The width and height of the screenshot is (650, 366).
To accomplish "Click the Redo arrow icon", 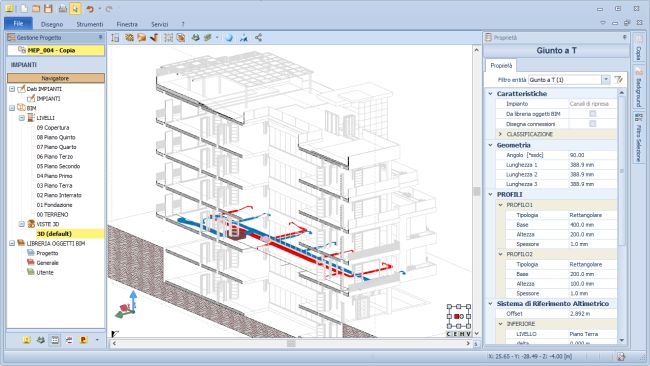I will click(x=109, y=9).
